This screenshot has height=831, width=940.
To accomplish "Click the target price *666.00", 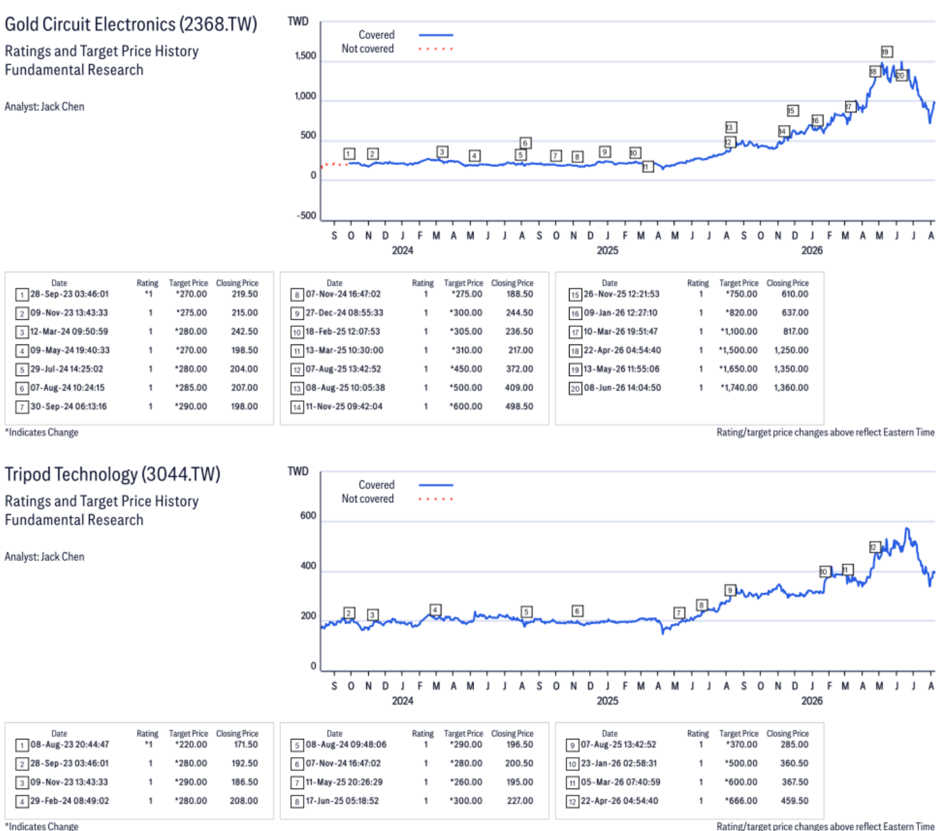I will 740,801.
